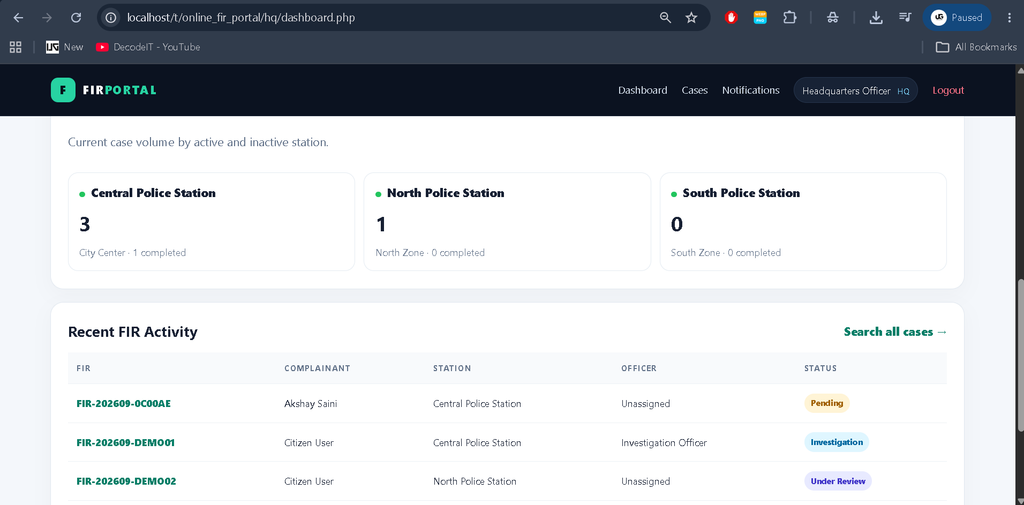Click the STATION column header

(452, 368)
